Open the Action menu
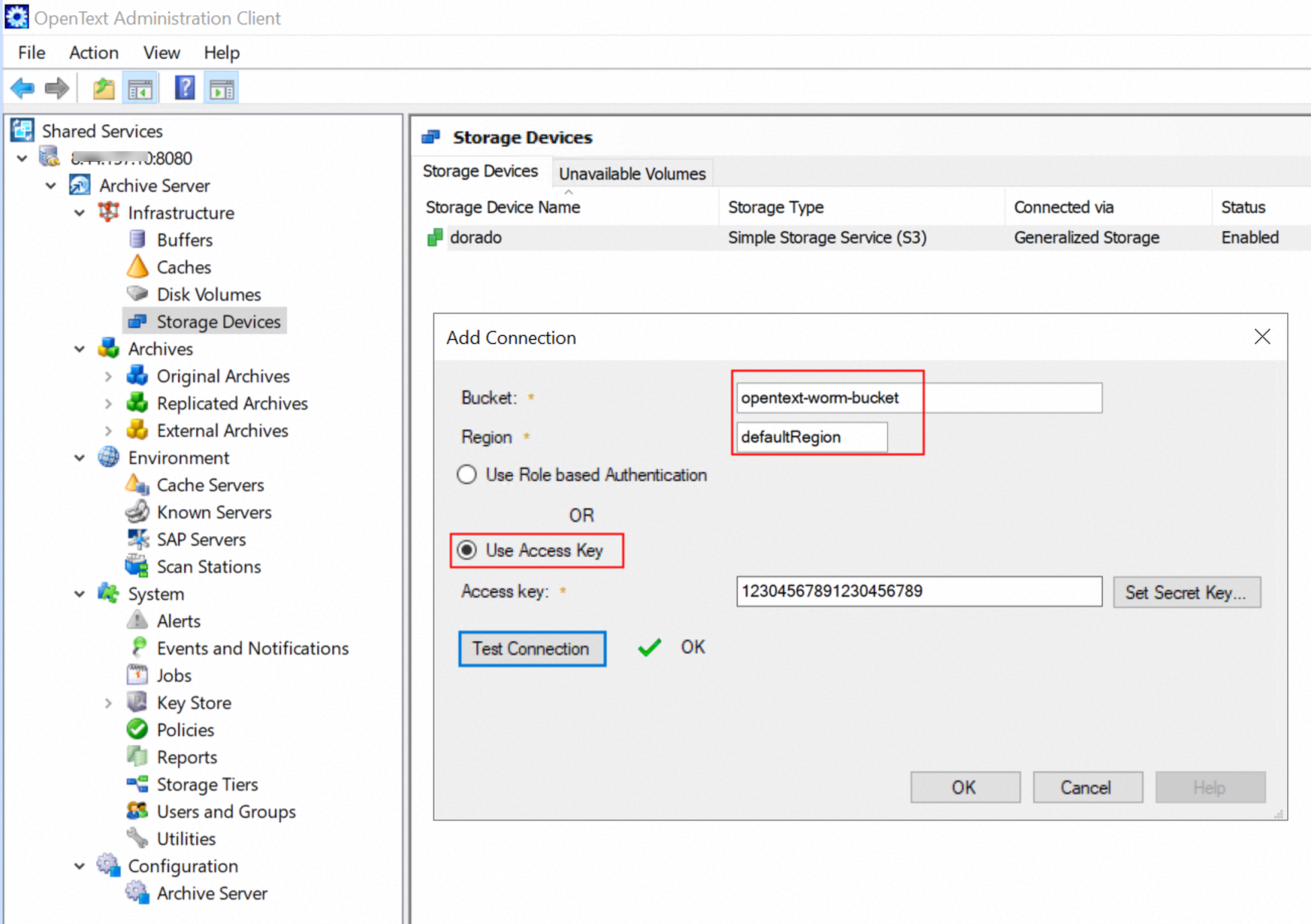 (94, 52)
